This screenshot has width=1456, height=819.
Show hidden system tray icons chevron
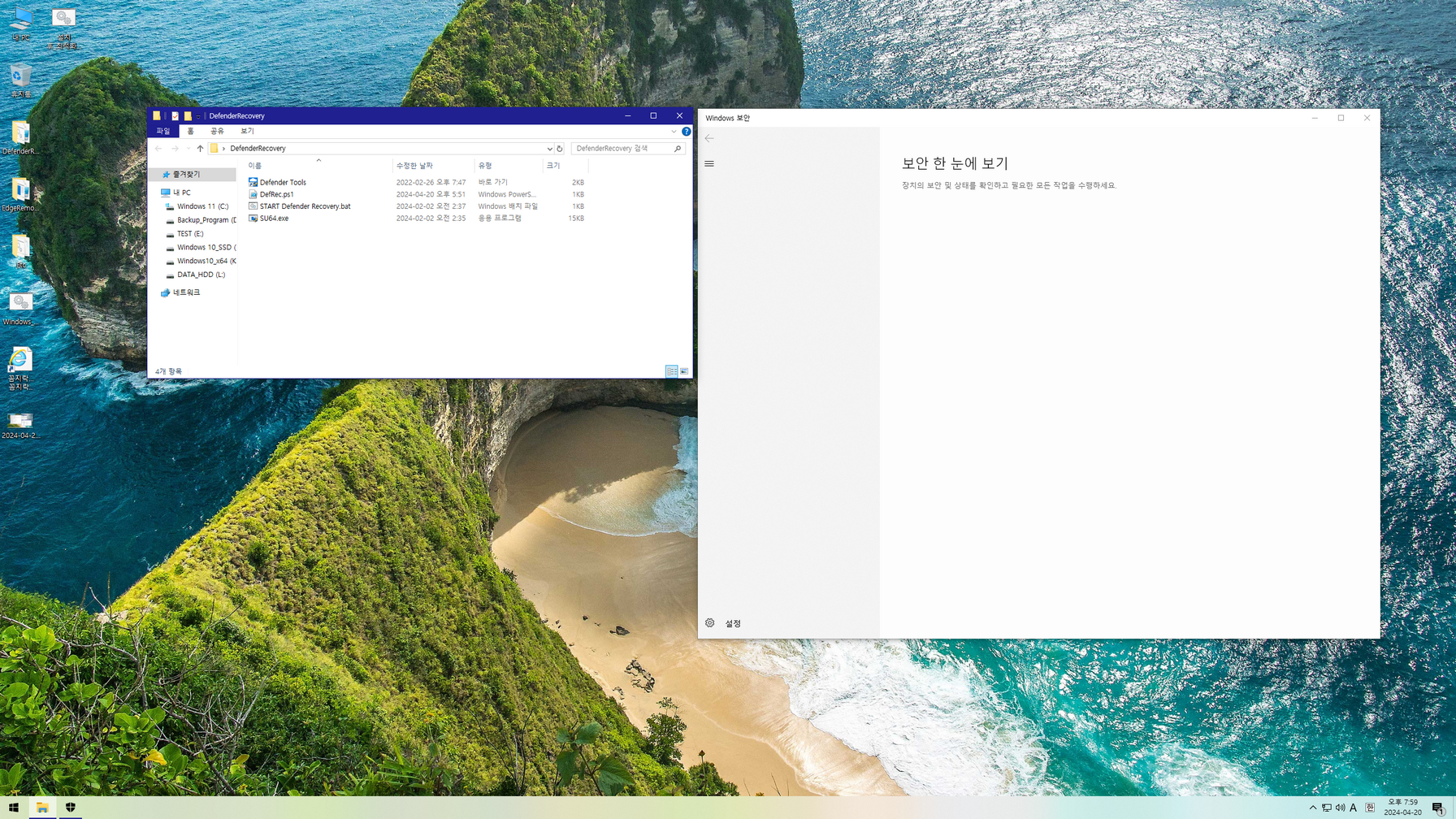click(x=1313, y=808)
